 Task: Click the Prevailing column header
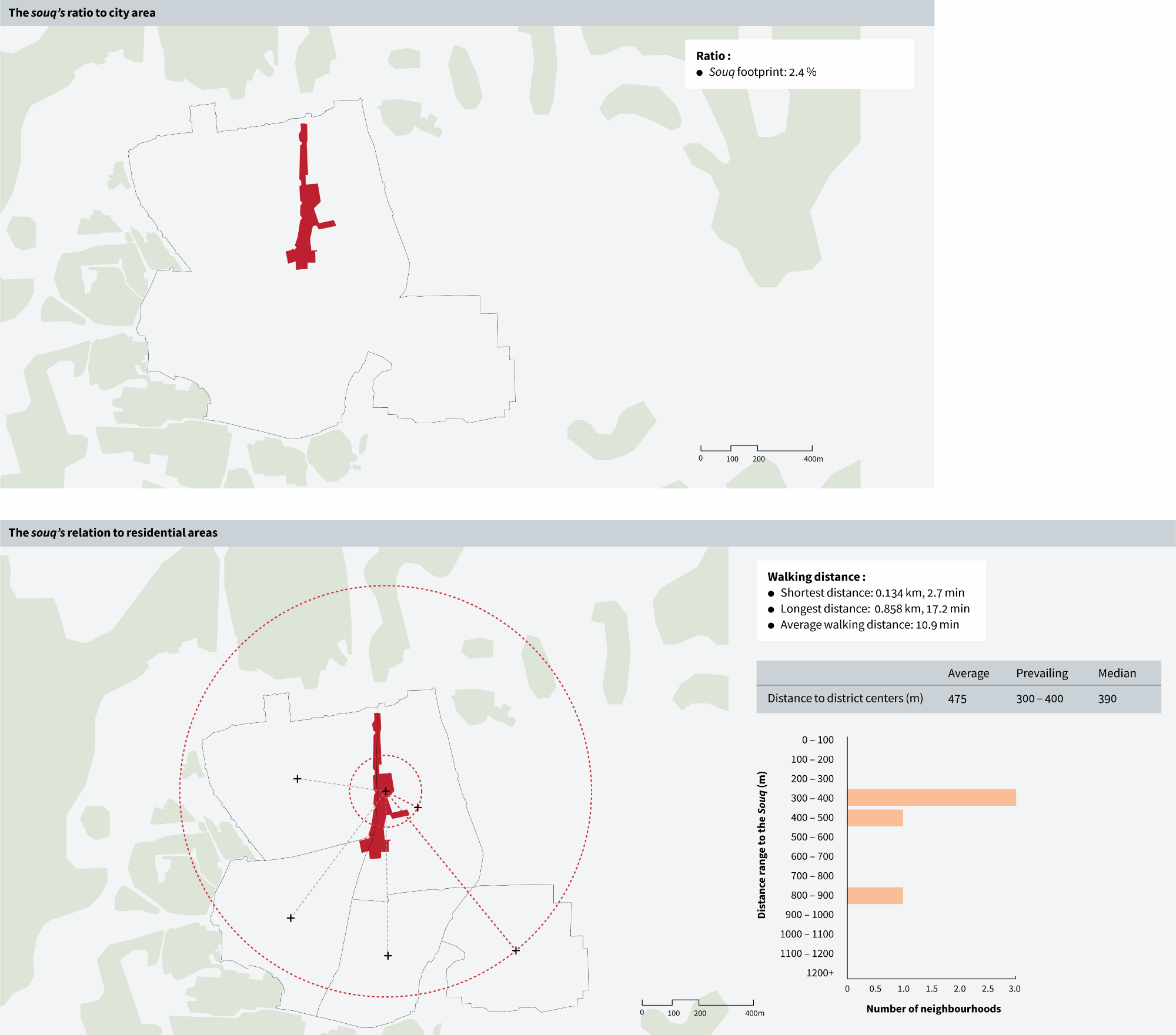pyautogui.click(x=1041, y=673)
